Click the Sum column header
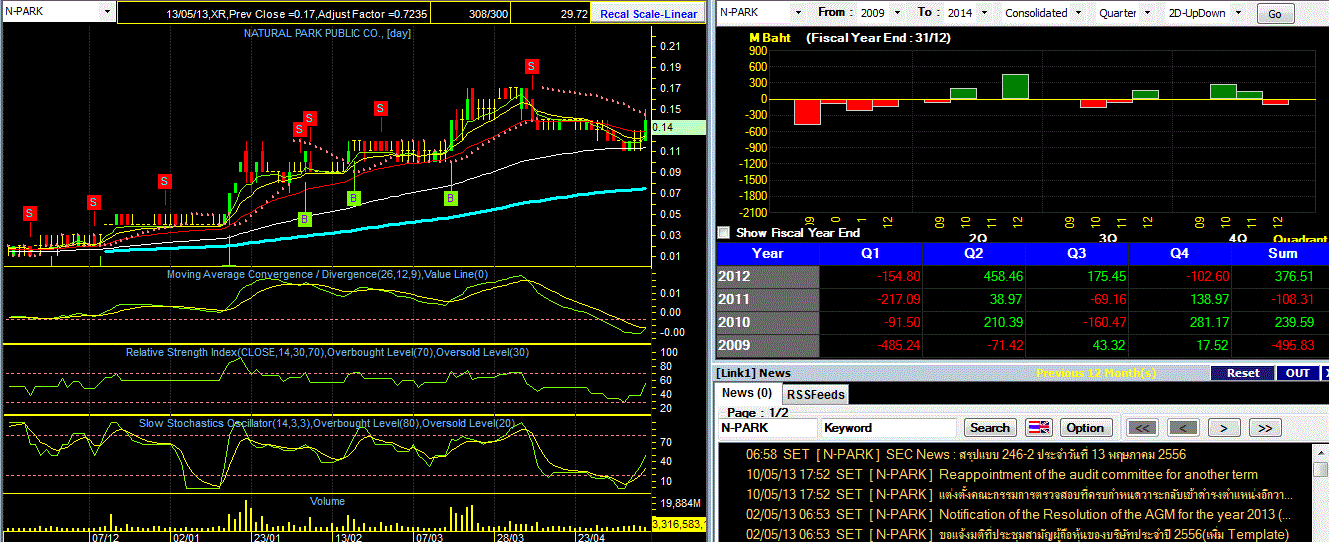Image resolution: width=1329 pixels, height=542 pixels. (x=1282, y=253)
